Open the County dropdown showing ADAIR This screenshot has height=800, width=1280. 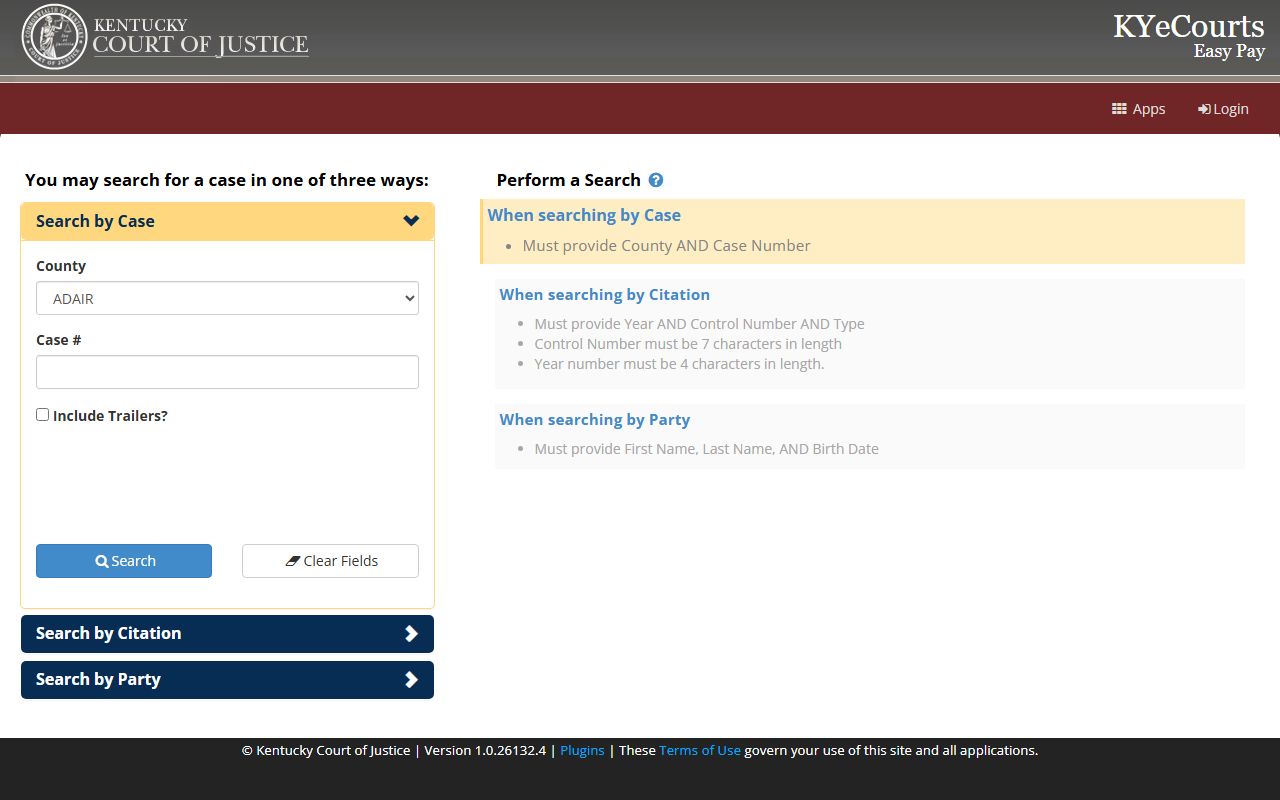coord(227,298)
